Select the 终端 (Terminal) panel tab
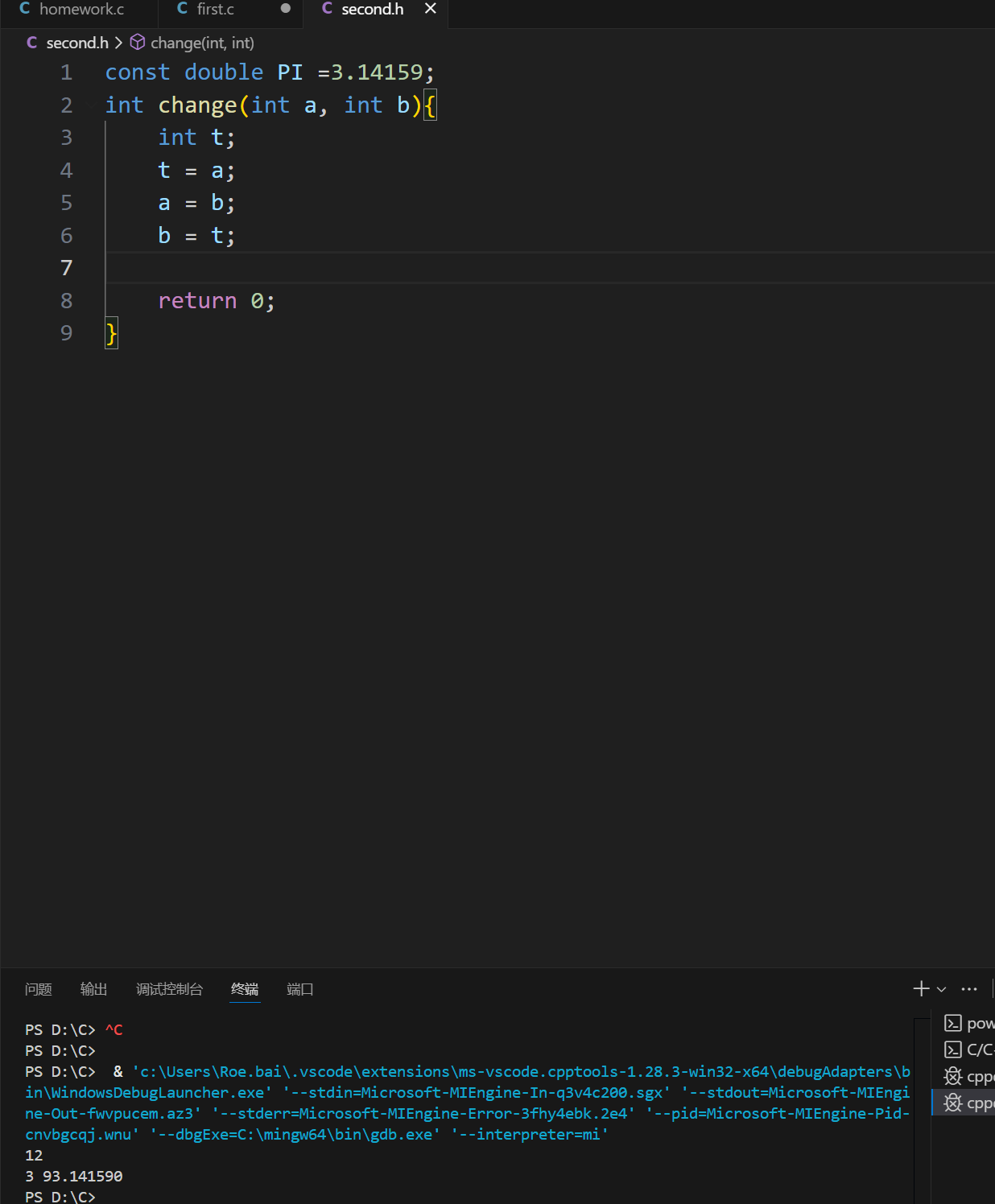Image resolution: width=995 pixels, height=1204 pixels. [x=245, y=989]
